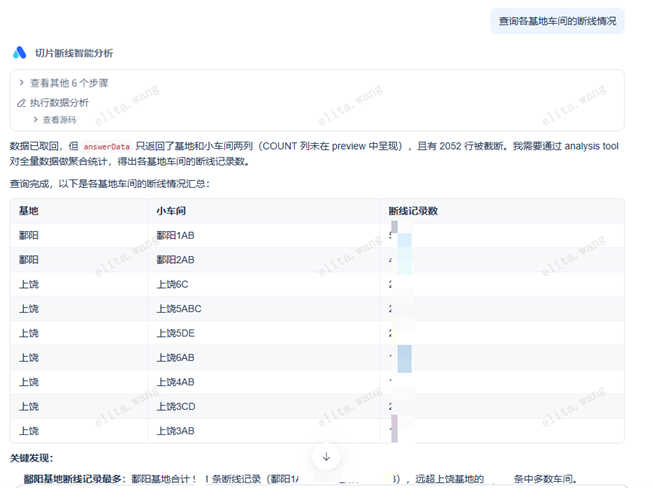Select cell '上饶4AB'
652x488 pixels.
[175, 382]
